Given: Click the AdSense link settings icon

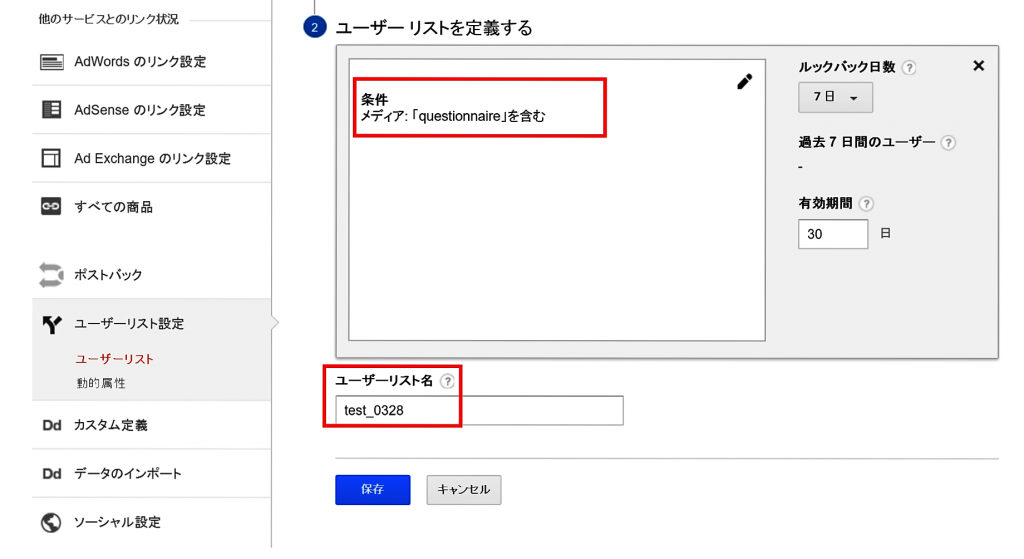Looking at the screenshot, I should 51,110.
